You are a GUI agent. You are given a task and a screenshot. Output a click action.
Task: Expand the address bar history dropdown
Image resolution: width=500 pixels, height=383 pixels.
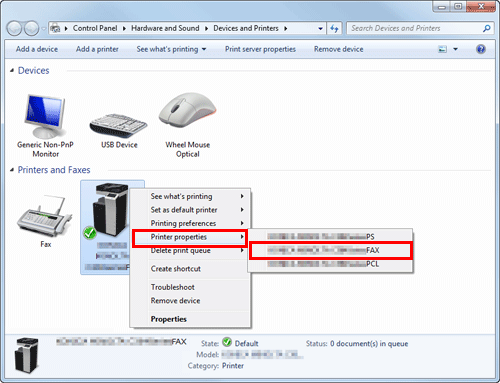[x=320, y=29]
